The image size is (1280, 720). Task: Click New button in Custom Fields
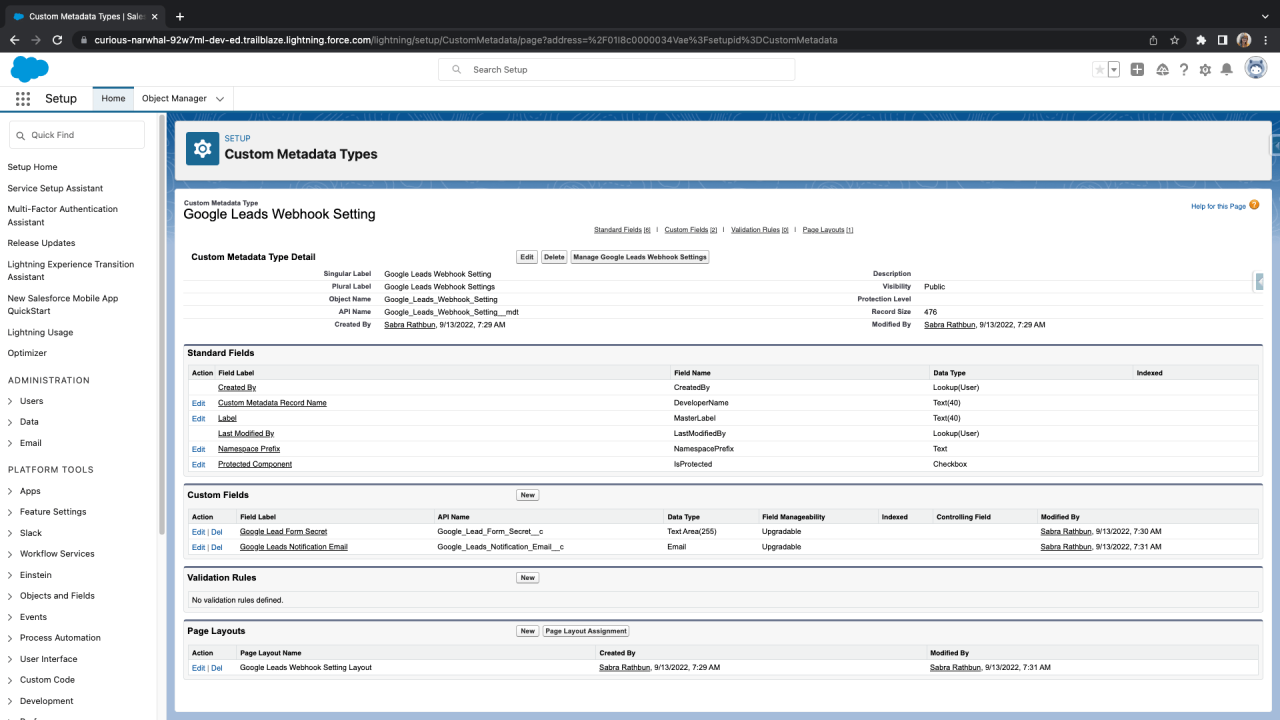pos(527,495)
